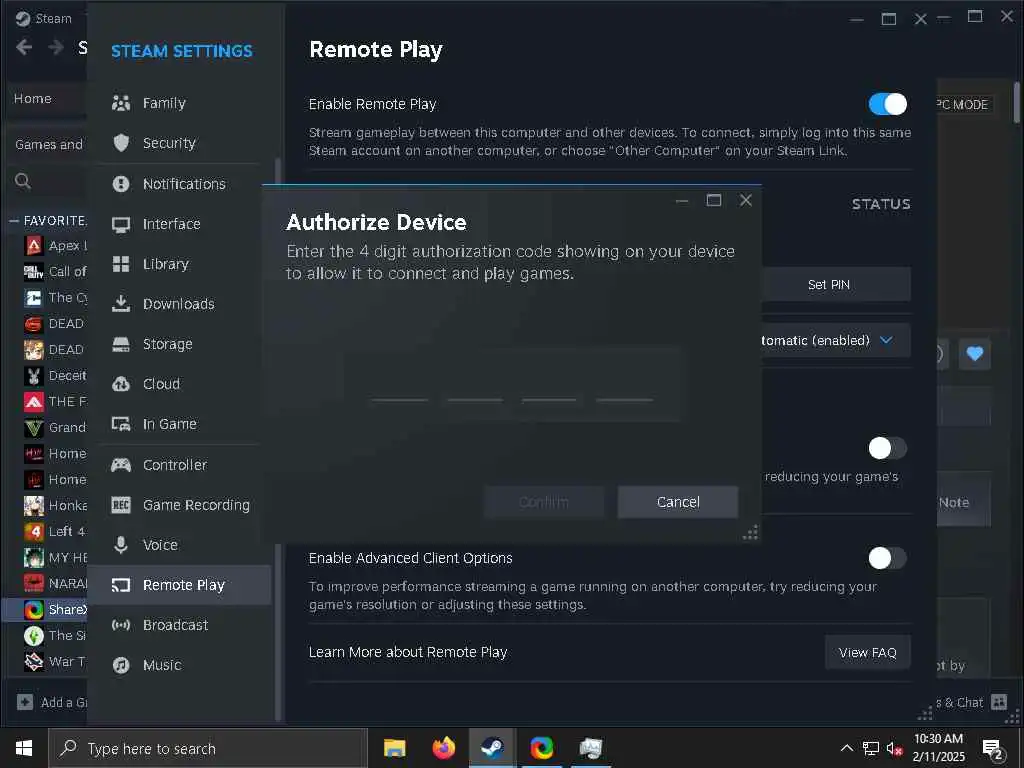Click the Add a Game plus icon
The image size is (1024, 768).
(25, 703)
